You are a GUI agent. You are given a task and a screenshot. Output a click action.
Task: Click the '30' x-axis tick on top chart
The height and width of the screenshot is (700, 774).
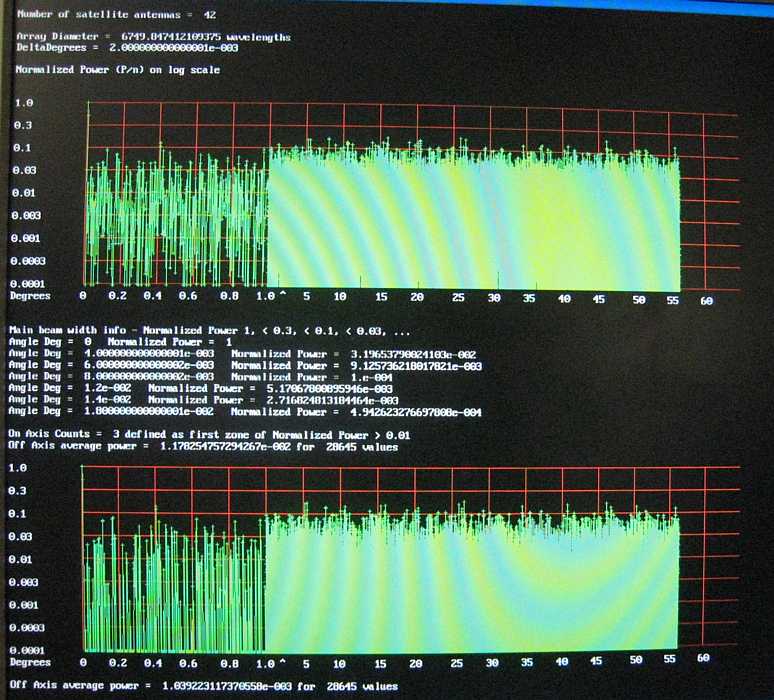point(494,298)
